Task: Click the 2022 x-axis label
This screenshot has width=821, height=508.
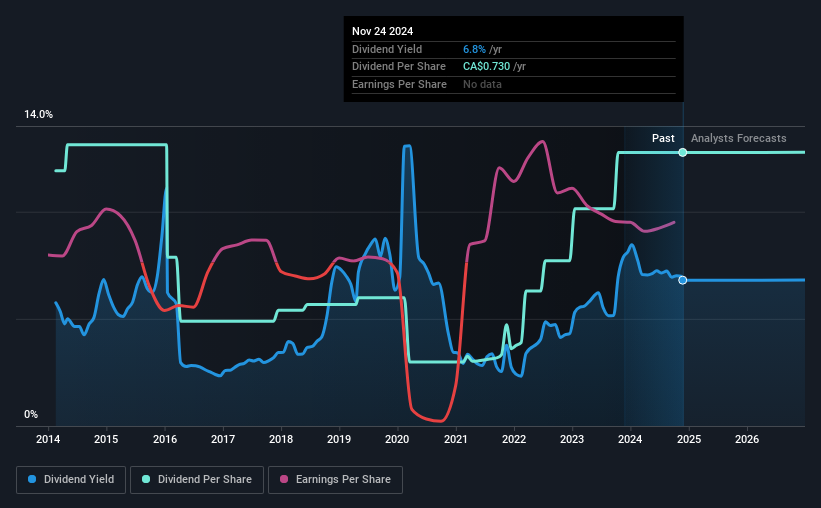Action: tap(514, 439)
